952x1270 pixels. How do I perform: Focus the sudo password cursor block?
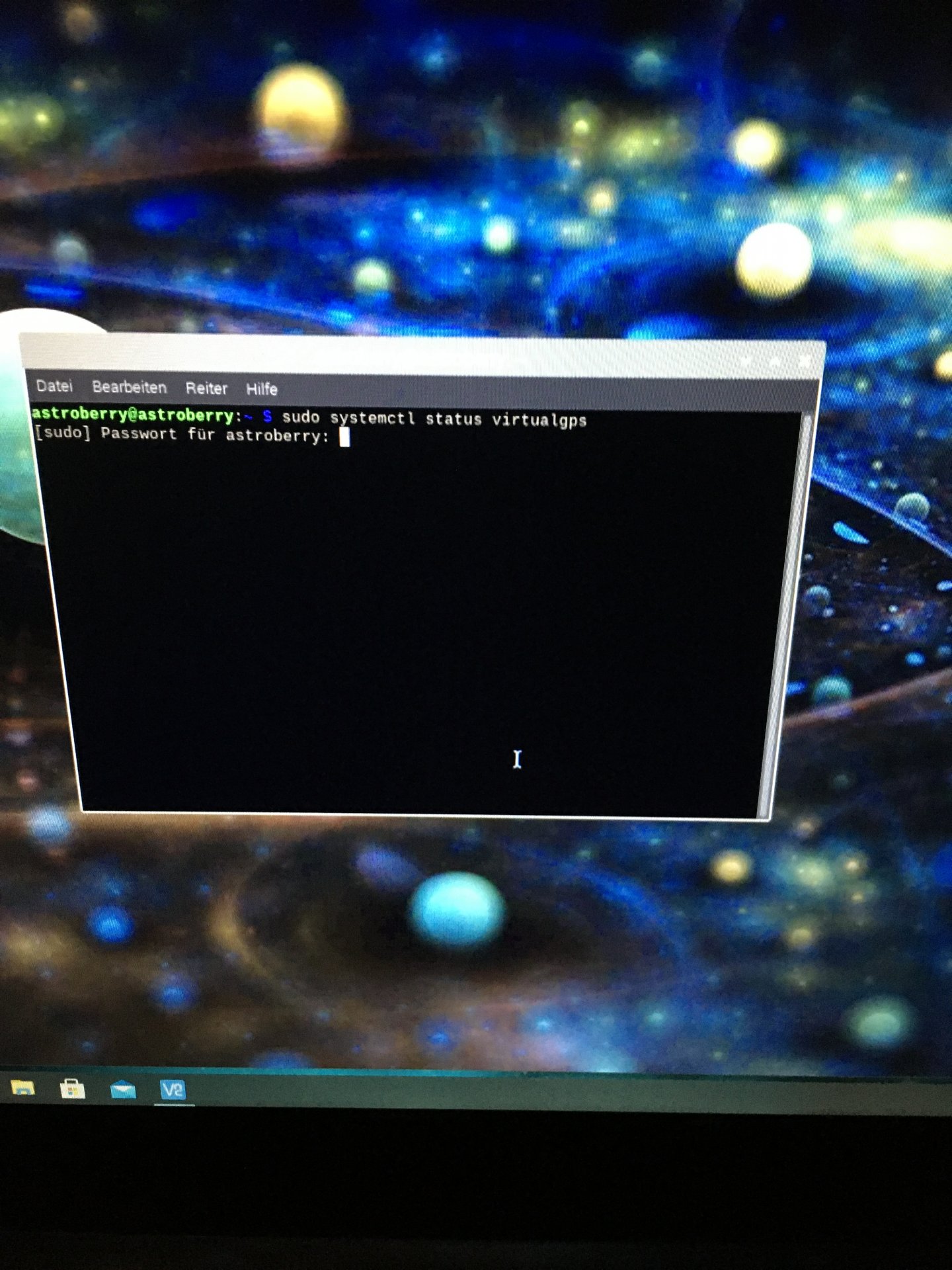(344, 437)
